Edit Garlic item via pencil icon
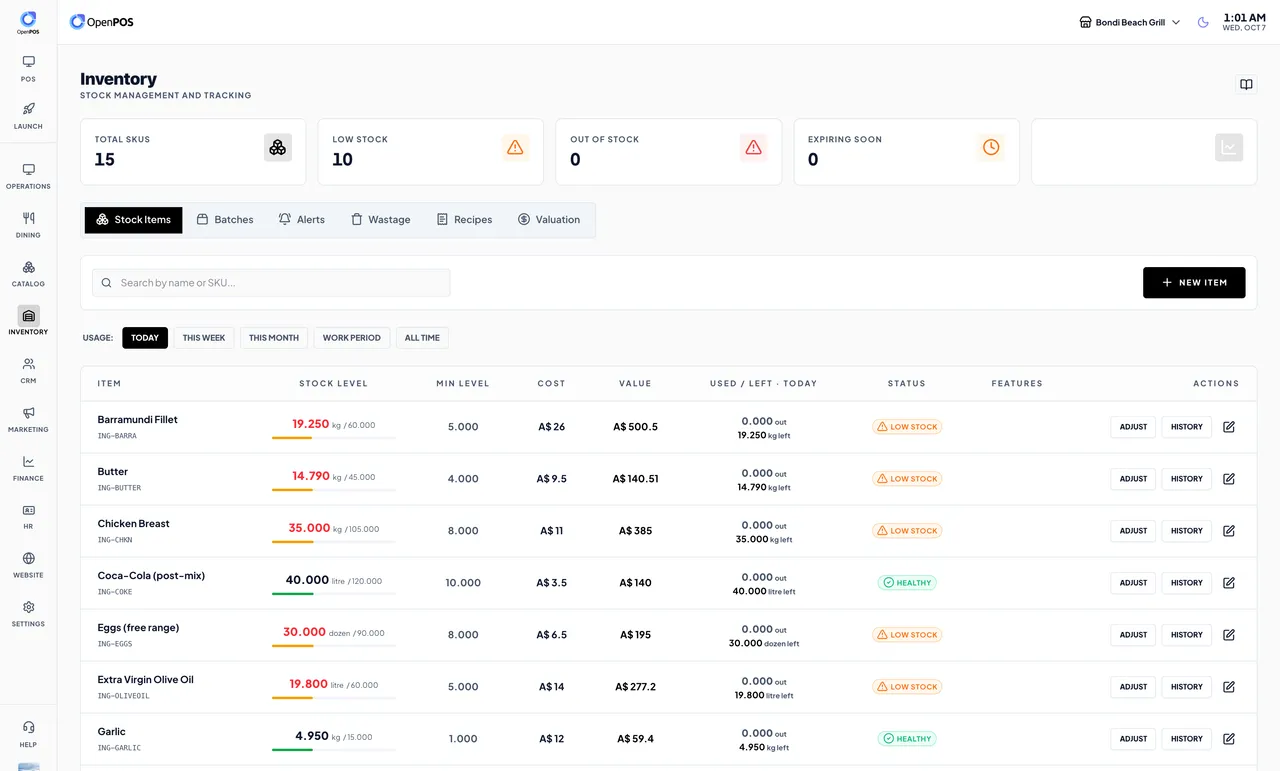1280x771 pixels. [x=1229, y=739]
